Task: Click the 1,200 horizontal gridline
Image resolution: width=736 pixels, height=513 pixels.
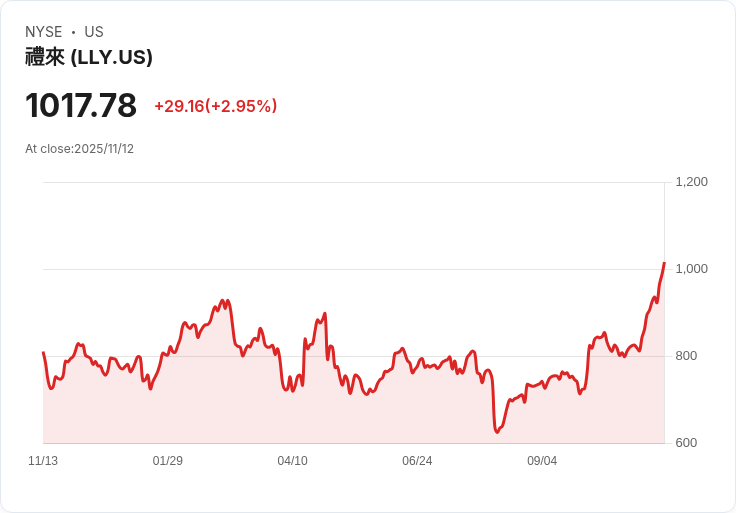Action: pyautogui.click(x=350, y=182)
